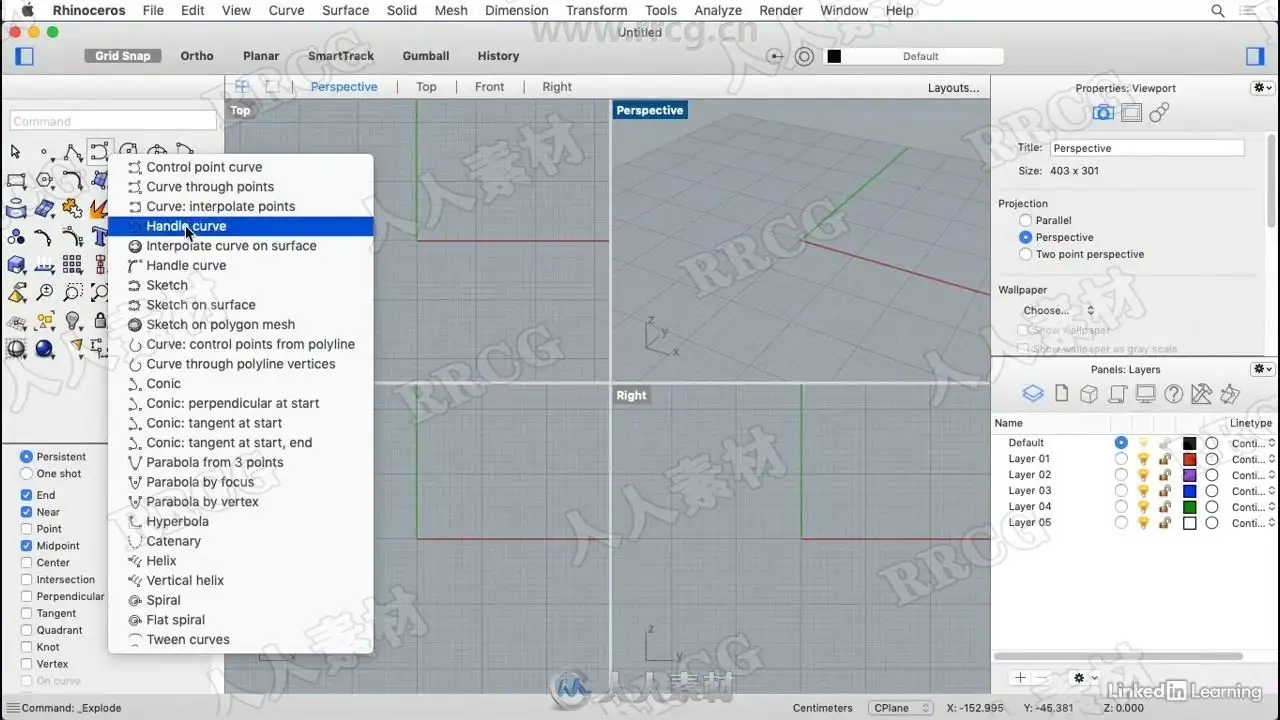This screenshot has width=1280, height=720.
Task: Select the One shot radio button
Action: (x=26, y=474)
